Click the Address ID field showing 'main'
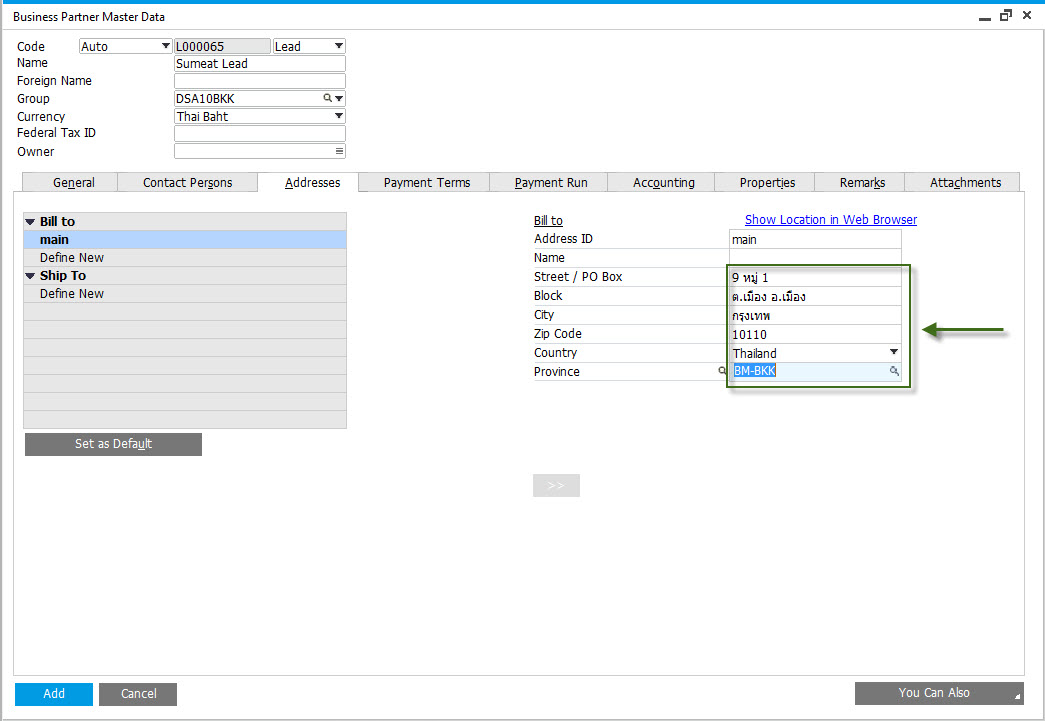 [815, 239]
